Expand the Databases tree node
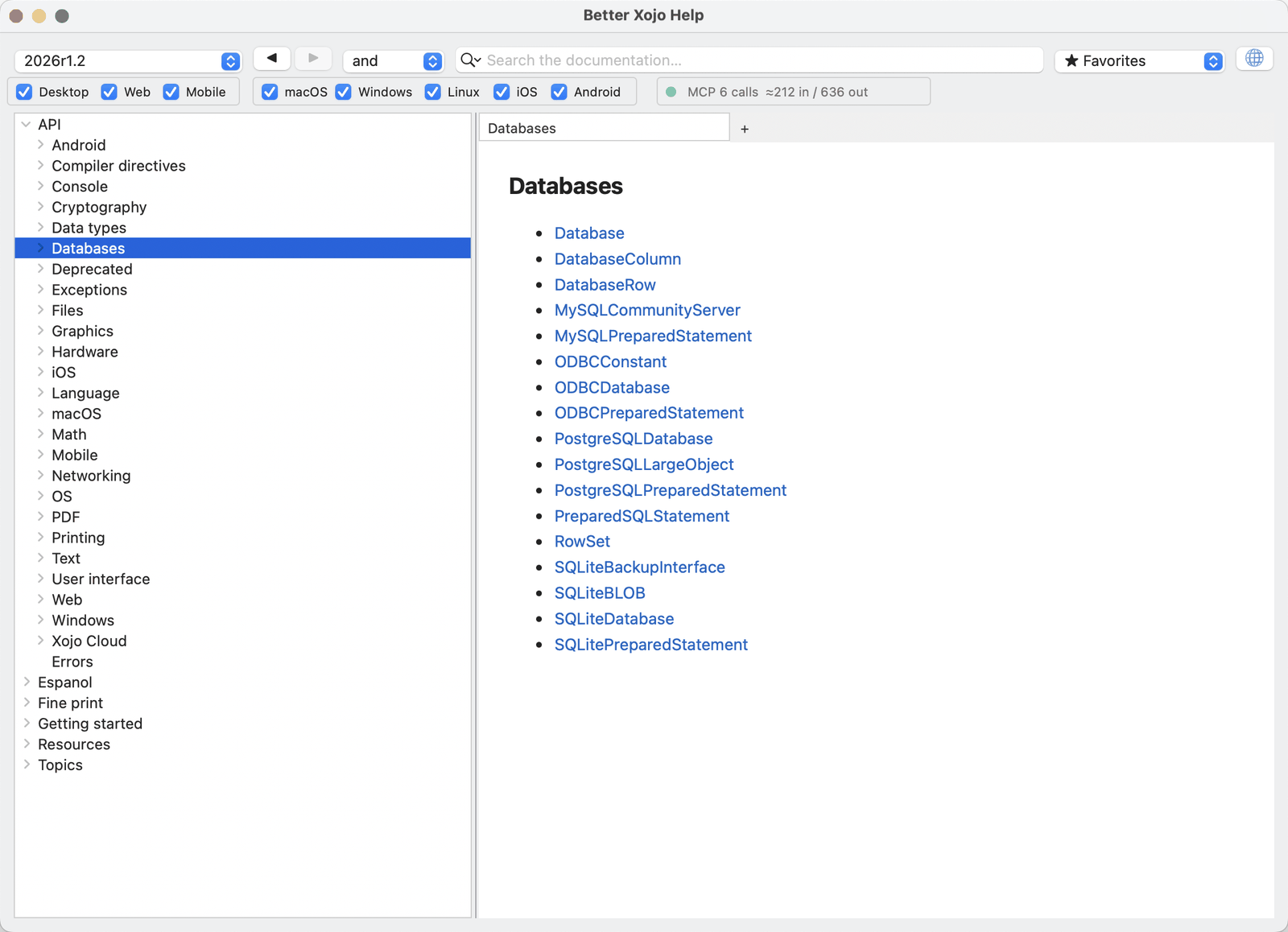The width and height of the screenshot is (1288, 932). point(40,248)
